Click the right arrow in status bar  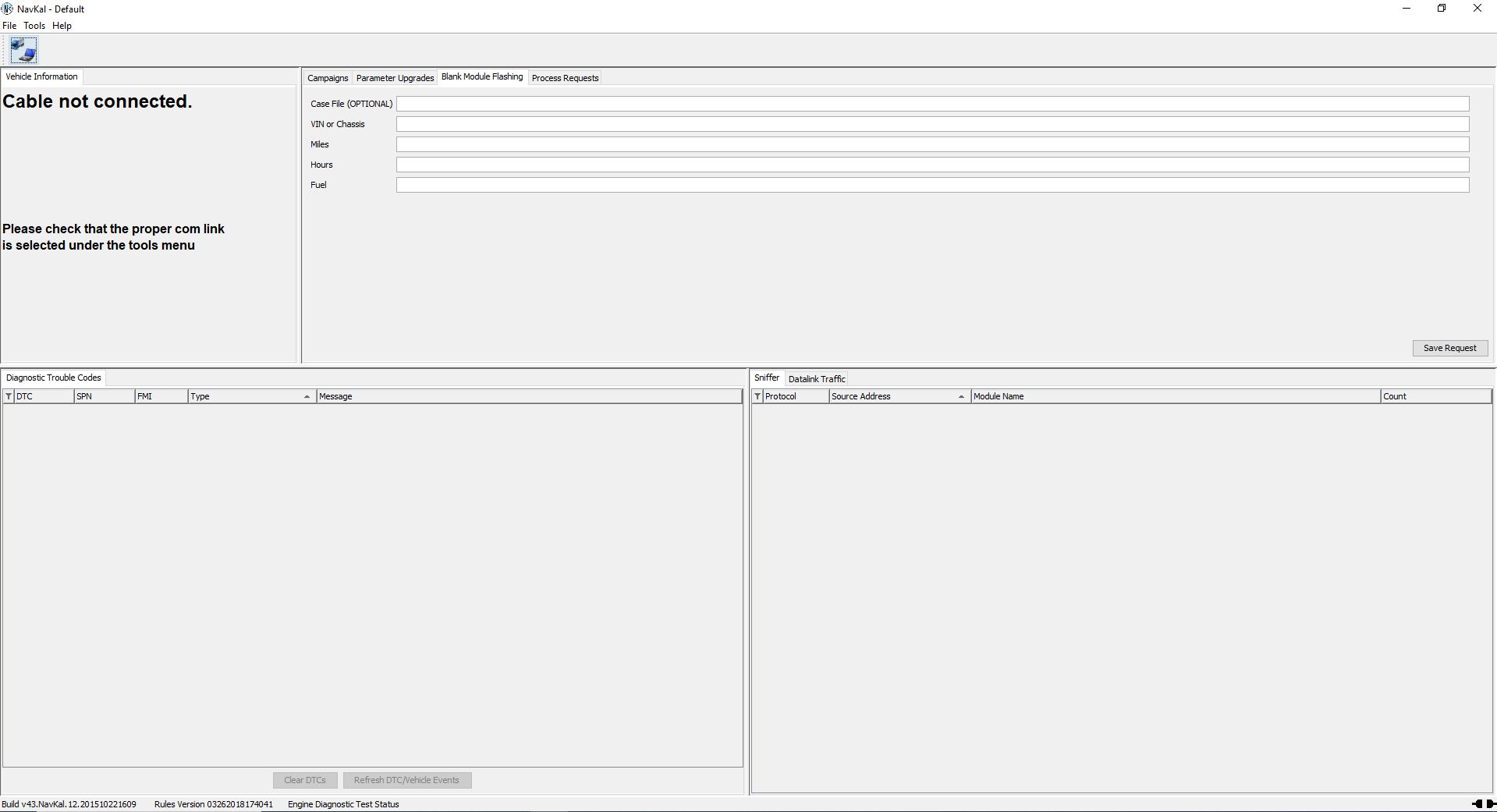tap(1491, 804)
